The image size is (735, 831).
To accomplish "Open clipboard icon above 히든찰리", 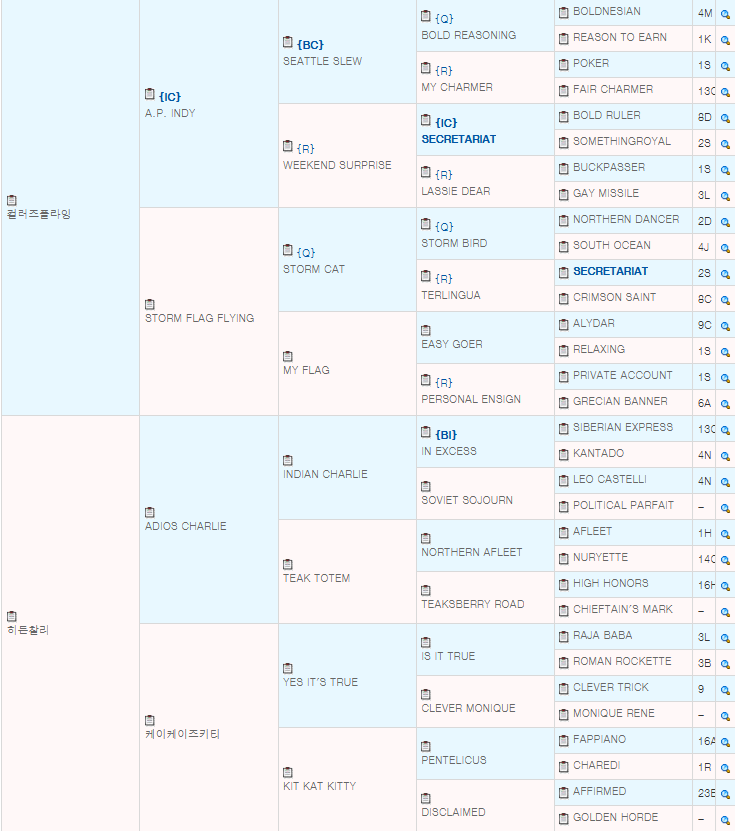I will [x=12, y=616].
